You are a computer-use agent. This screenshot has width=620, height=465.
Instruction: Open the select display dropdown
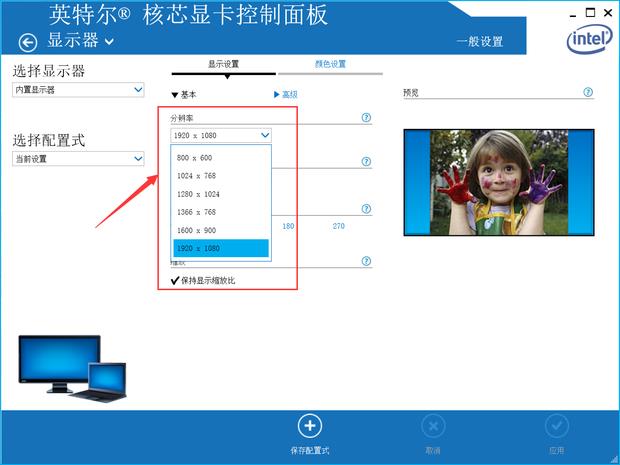tap(78, 90)
